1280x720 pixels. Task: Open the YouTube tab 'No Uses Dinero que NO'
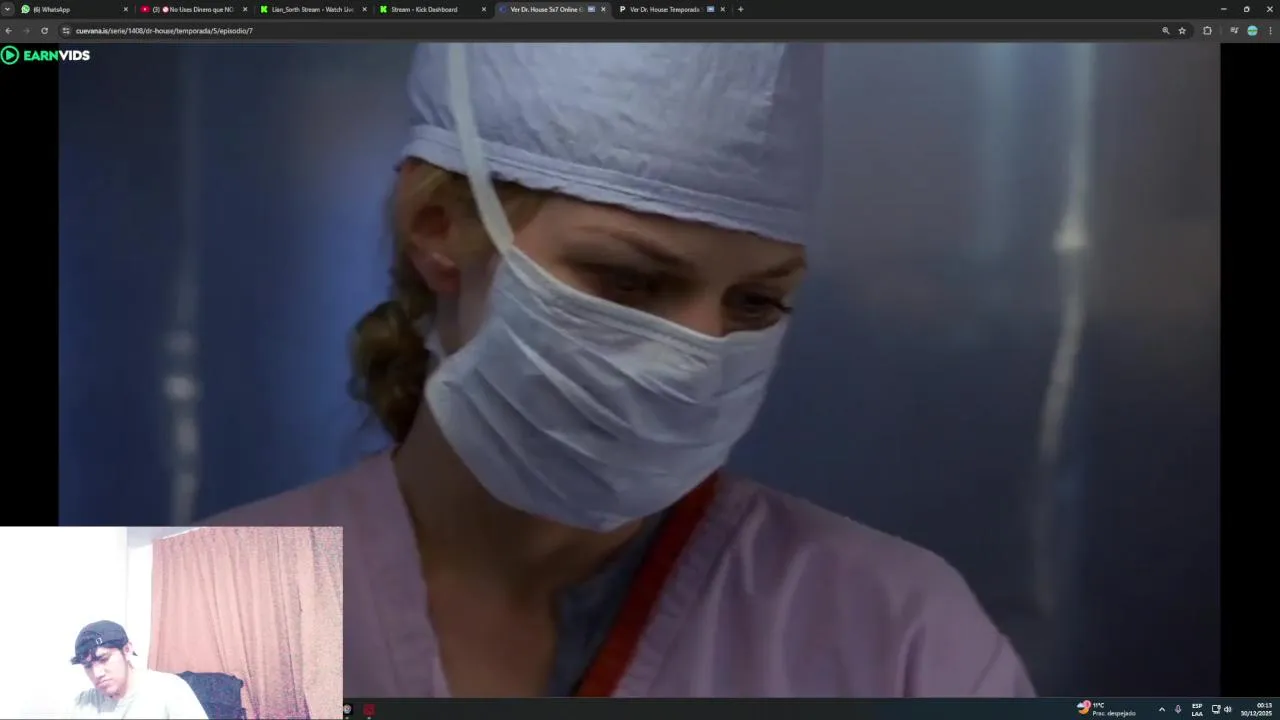tap(194, 9)
